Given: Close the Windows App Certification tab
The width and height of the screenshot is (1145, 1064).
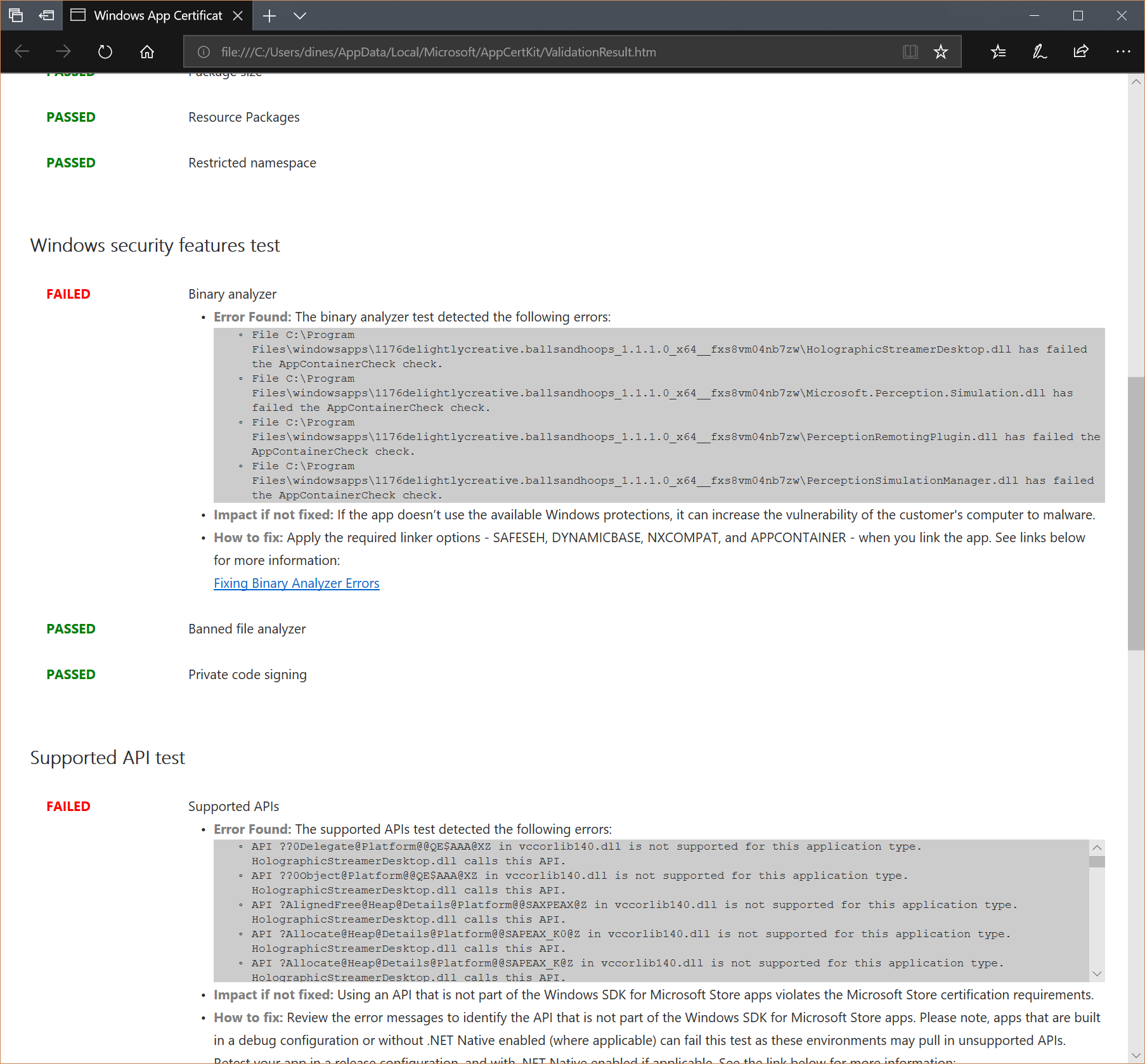Looking at the screenshot, I should 238,15.
